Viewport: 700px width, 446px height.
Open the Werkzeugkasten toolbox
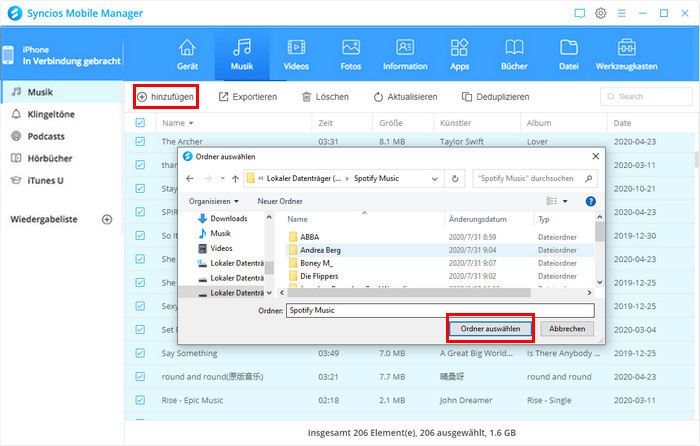[x=626, y=55]
